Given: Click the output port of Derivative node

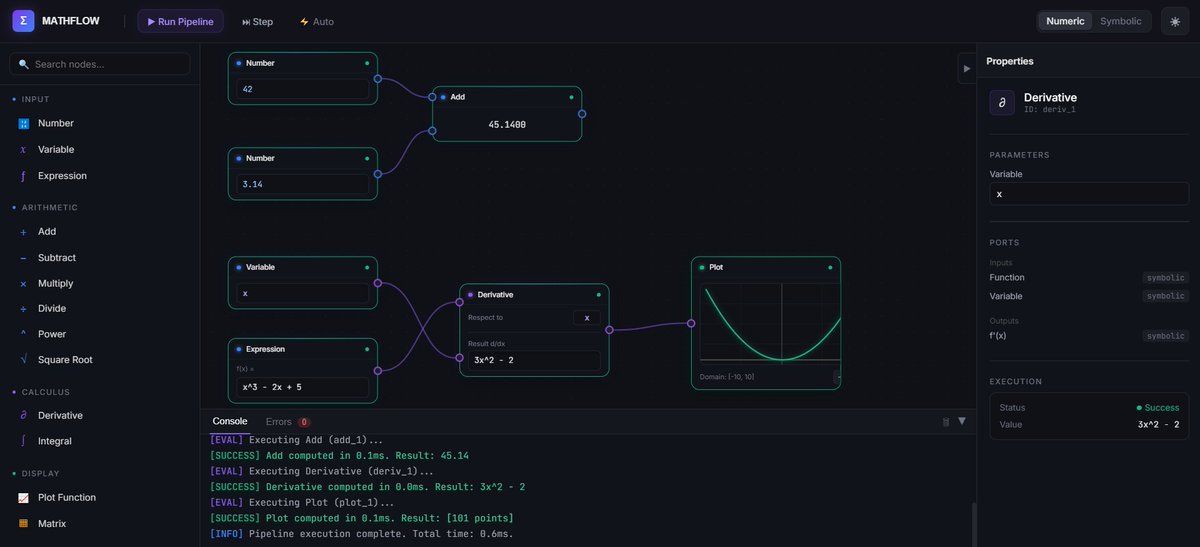Looking at the screenshot, I should [x=609, y=329].
